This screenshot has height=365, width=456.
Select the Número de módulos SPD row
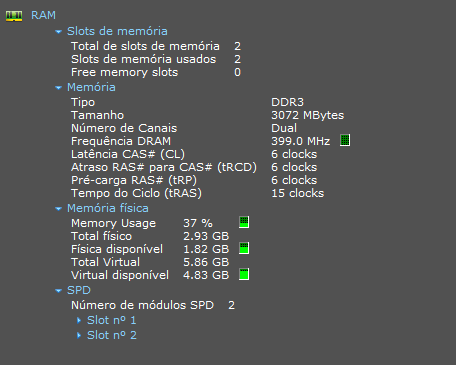pyautogui.click(x=153, y=305)
